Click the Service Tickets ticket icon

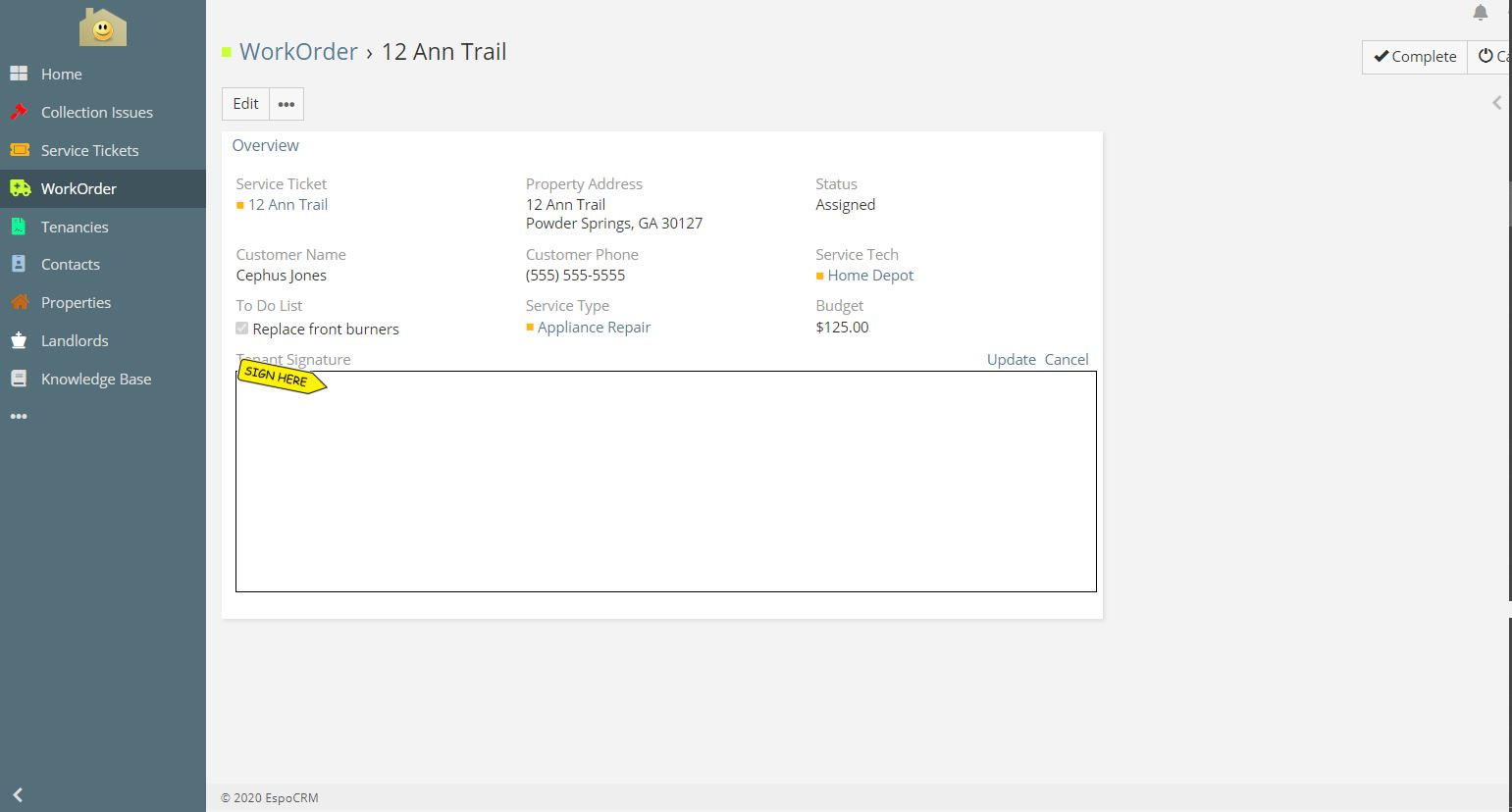click(19, 150)
